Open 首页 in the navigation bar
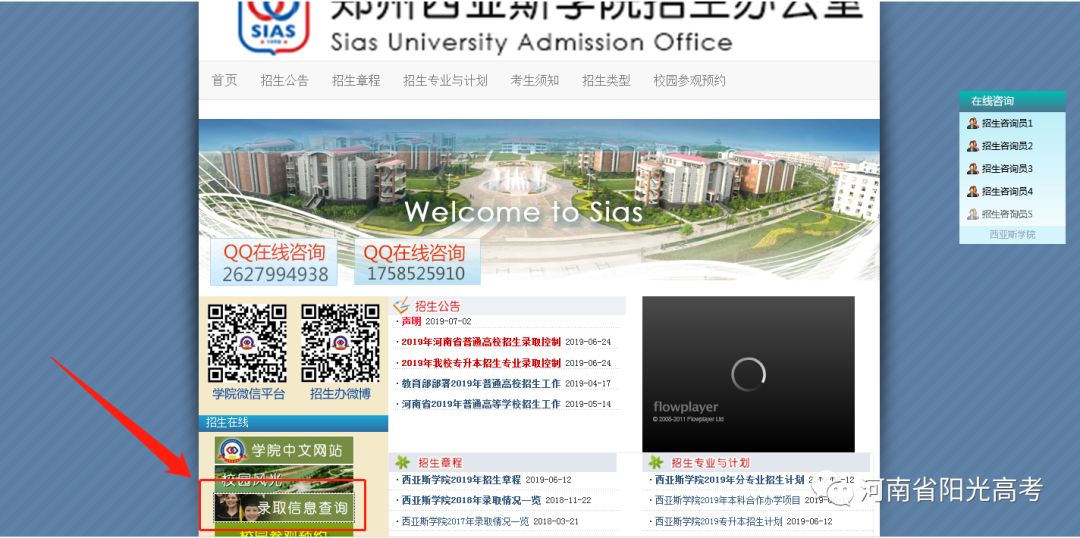1080x538 pixels. click(224, 81)
